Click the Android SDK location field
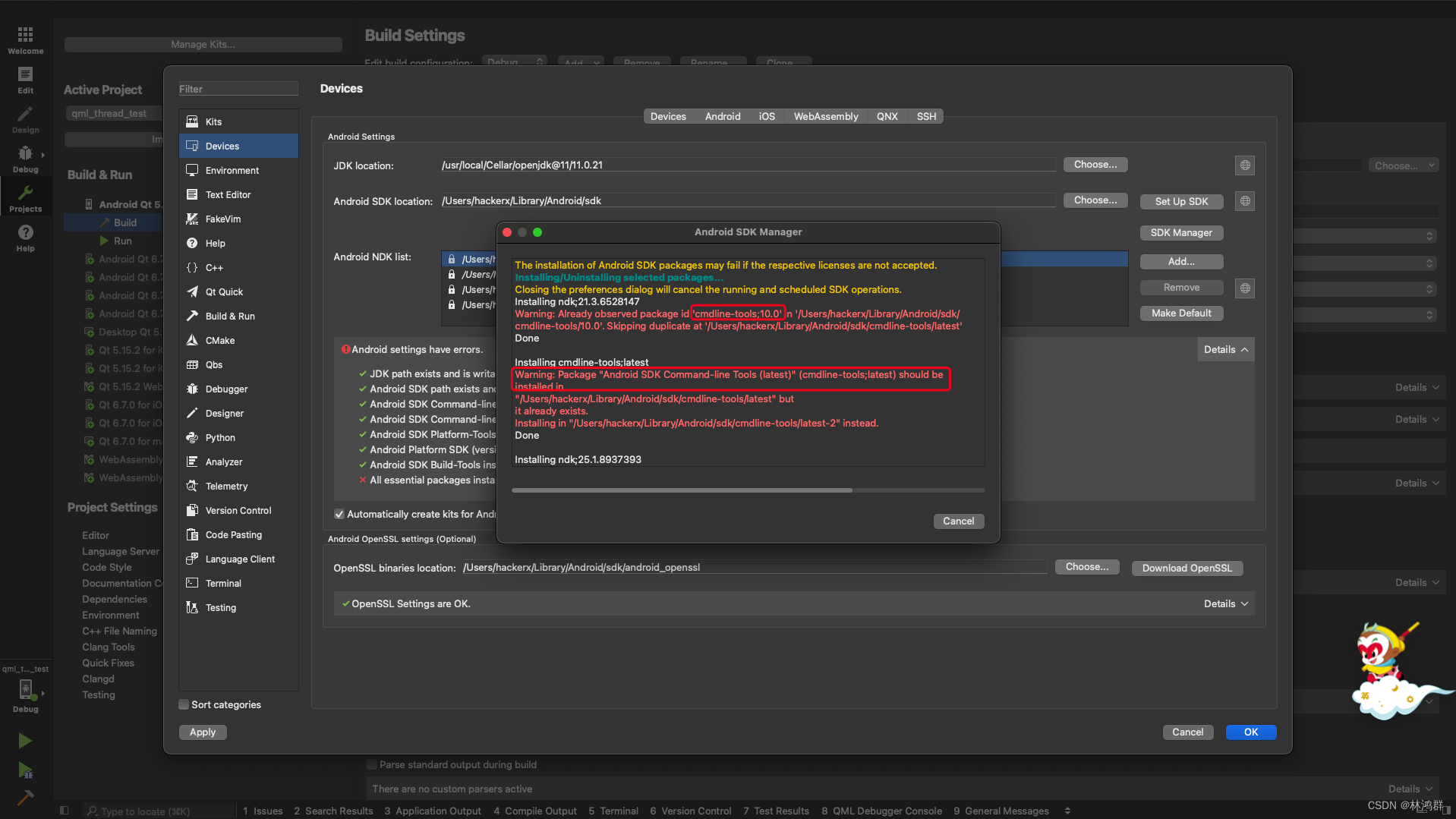 point(748,200)
